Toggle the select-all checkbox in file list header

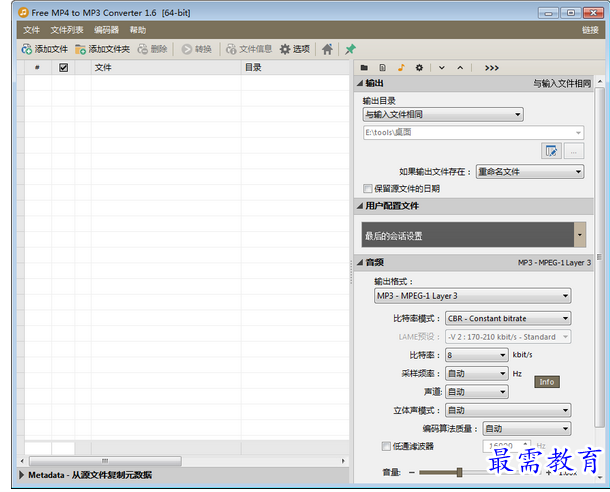tap(63, 68)
